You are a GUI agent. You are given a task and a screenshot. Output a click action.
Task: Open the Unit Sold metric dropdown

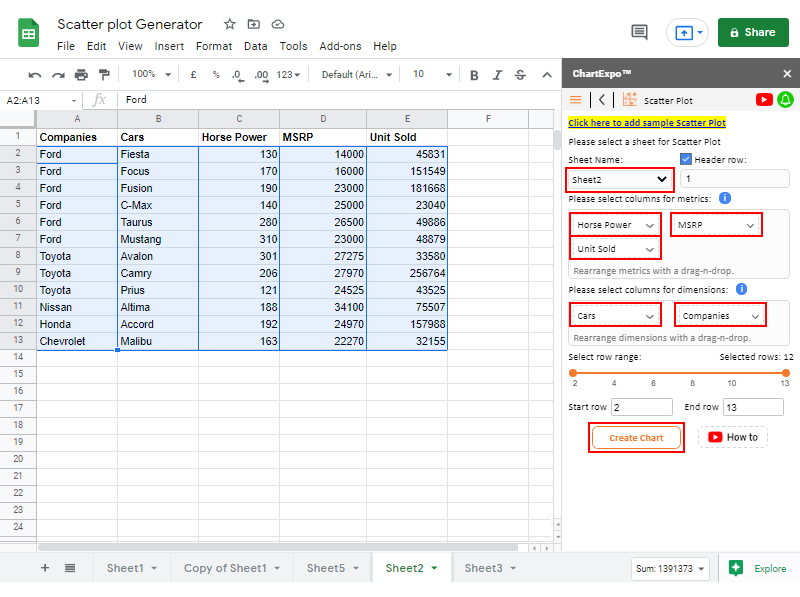(615, 249)
